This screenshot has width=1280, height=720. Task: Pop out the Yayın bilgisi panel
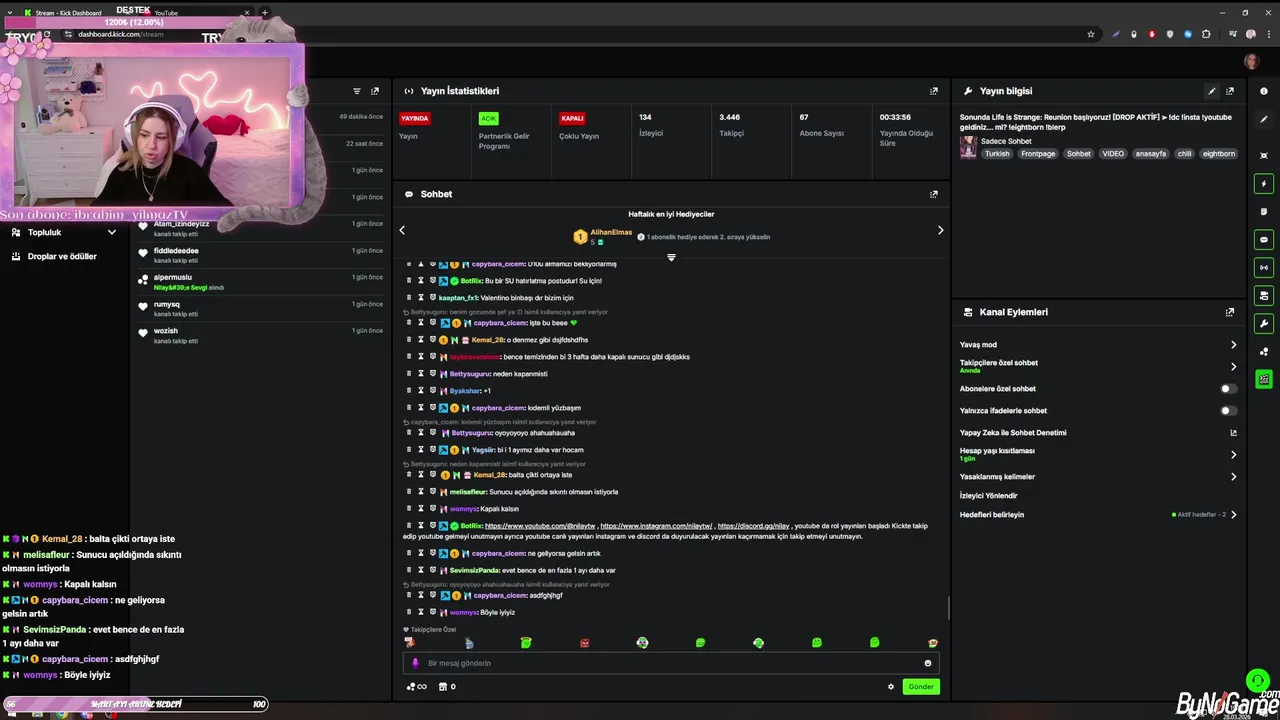pos(1230,91)
